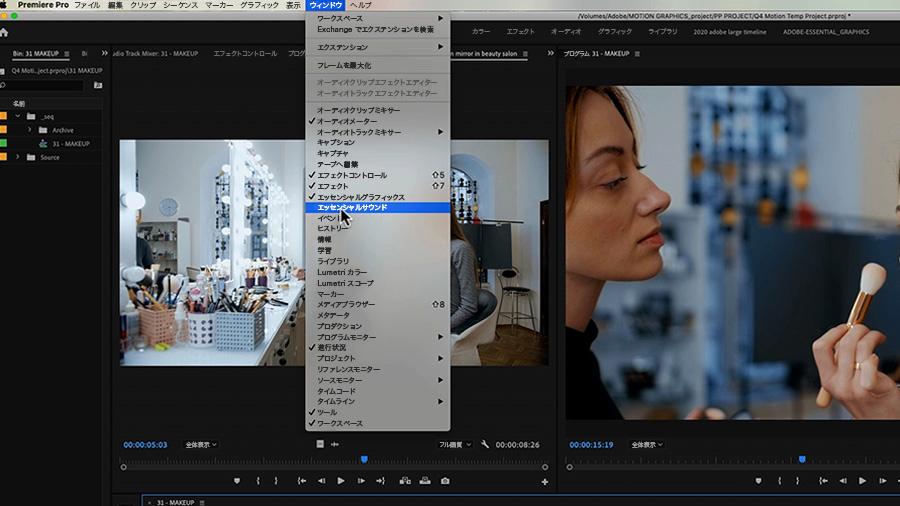This screenshot has height=506, width=900.
Task: Expand the オーディオトラックミキサー submenu
Action: [x=378, y=132]
